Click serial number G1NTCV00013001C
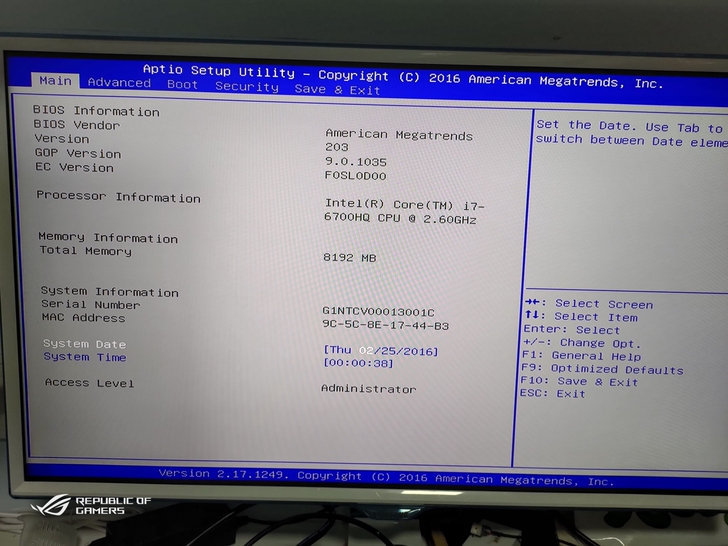The height and width of the screenshot is (546, 728). 378,312
